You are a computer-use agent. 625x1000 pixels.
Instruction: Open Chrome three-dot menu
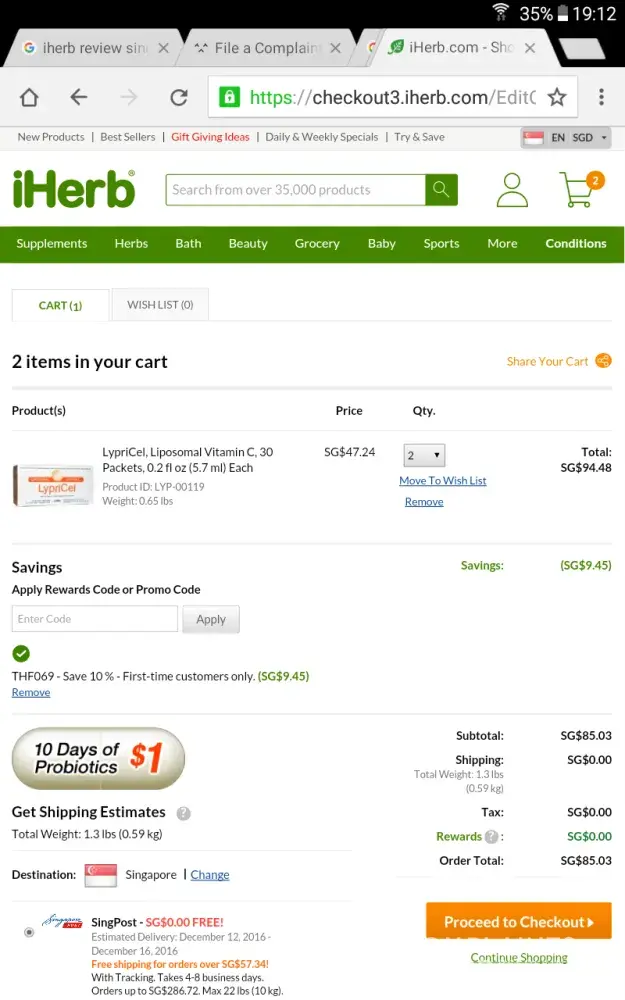pyautogui.click(x=601, y=97)
